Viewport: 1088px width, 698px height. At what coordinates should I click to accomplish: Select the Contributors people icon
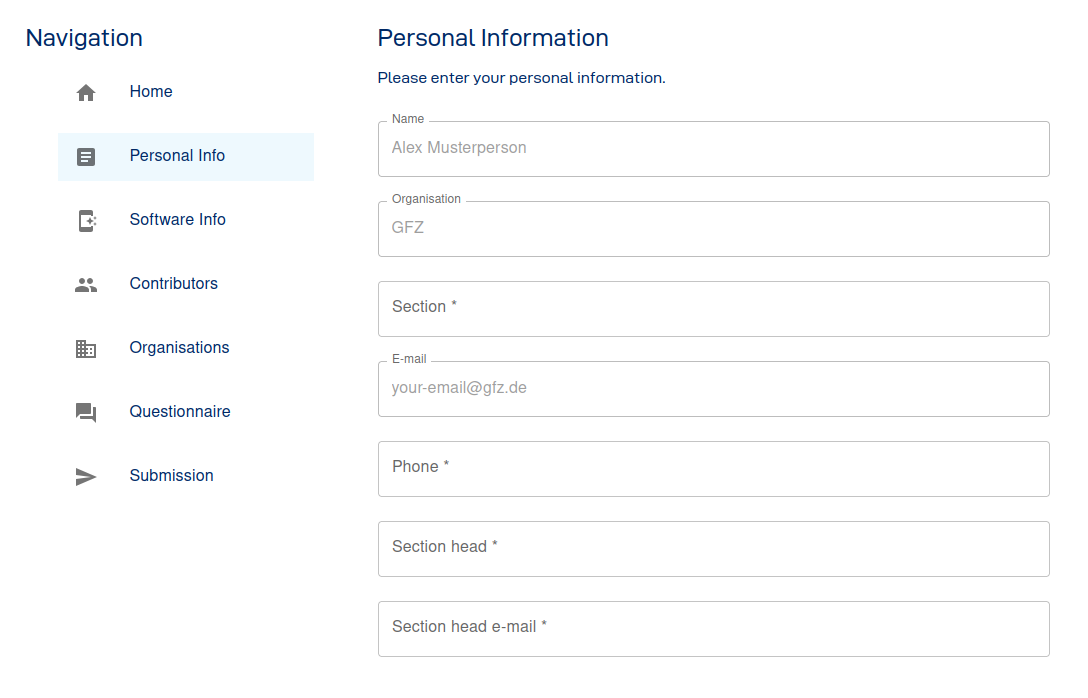86,284
